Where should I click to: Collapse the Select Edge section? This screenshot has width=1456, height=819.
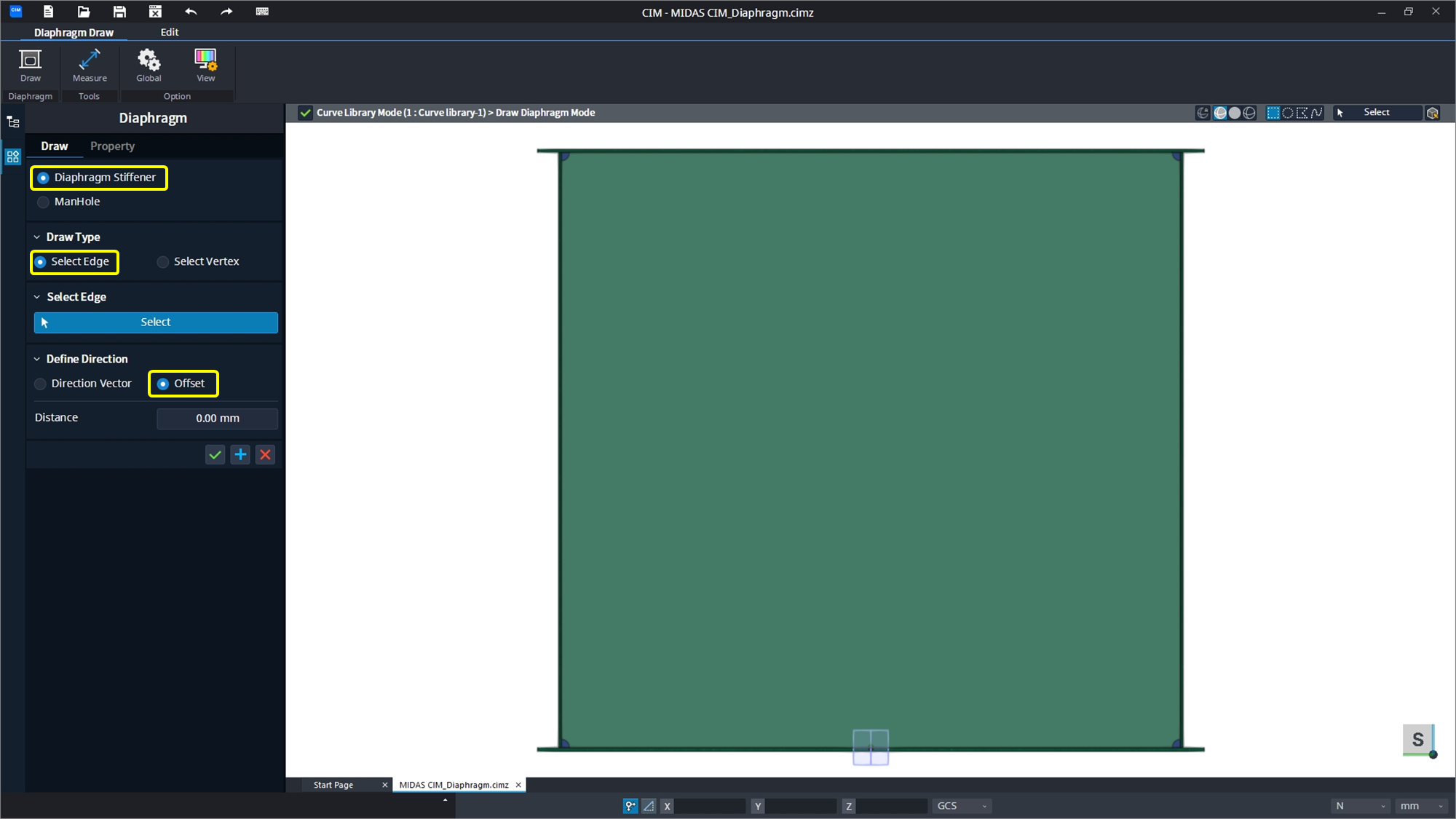tap(37, 297)
